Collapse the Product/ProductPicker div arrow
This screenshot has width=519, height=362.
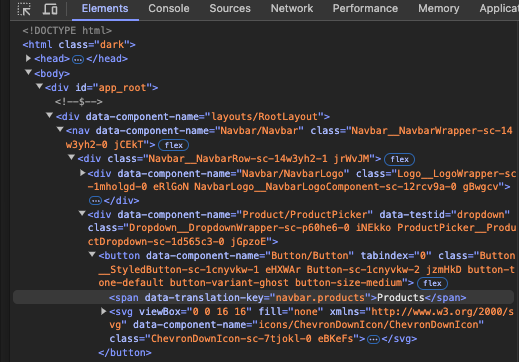click(x=82, y=213)
